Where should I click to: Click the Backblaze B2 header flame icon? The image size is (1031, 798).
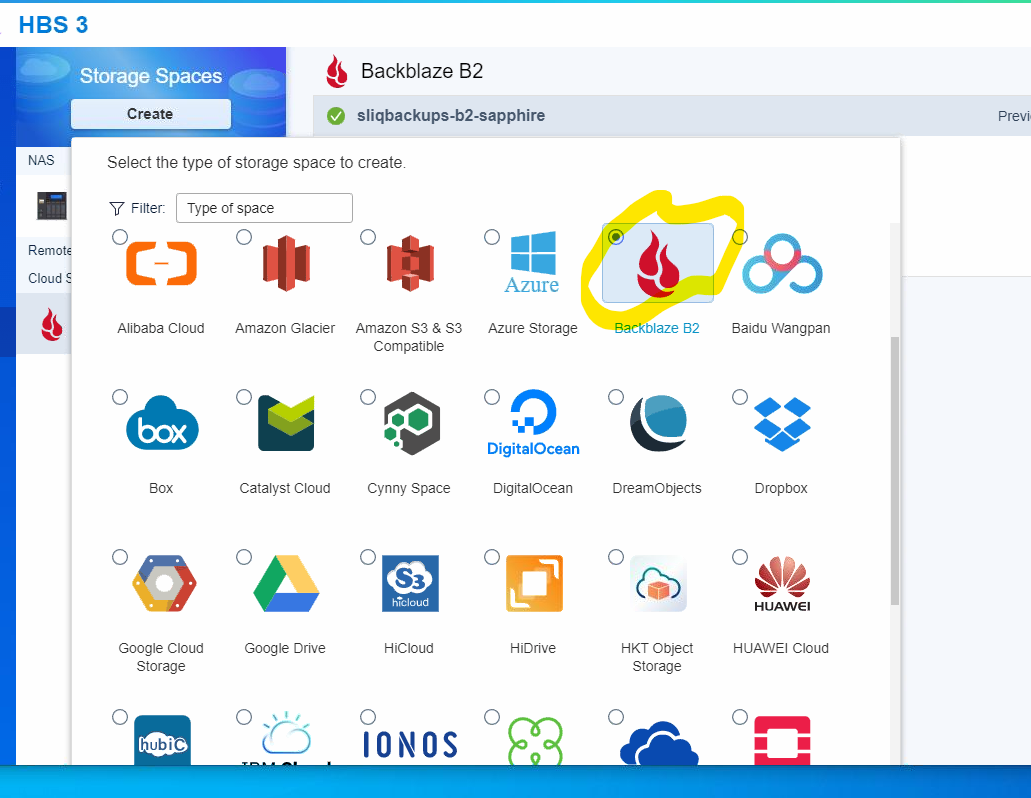337,72
